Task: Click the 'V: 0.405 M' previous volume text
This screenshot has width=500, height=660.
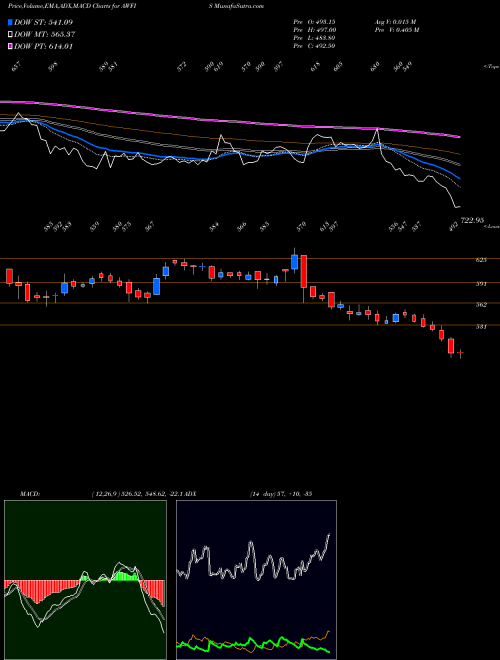Action: coord(404,30)
